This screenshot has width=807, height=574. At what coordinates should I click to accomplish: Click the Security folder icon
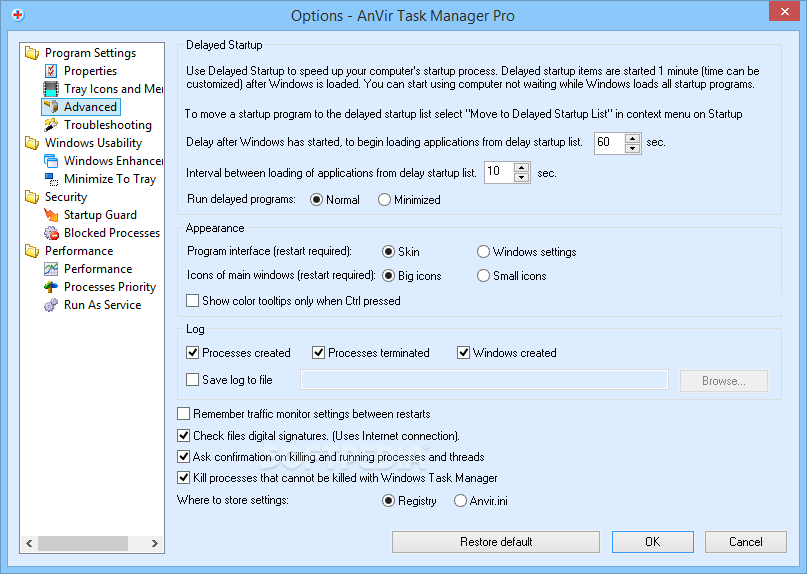point(32,197)
